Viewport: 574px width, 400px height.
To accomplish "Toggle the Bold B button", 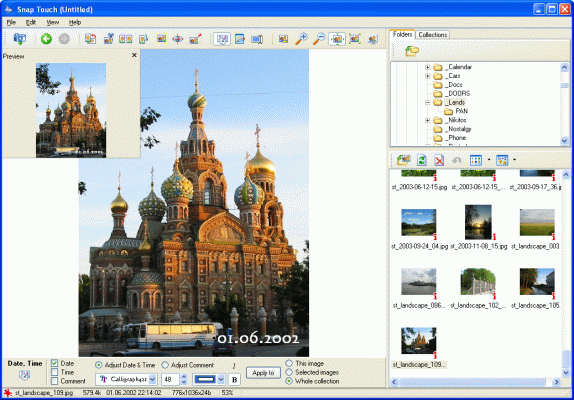I will [x=235, y=380].
